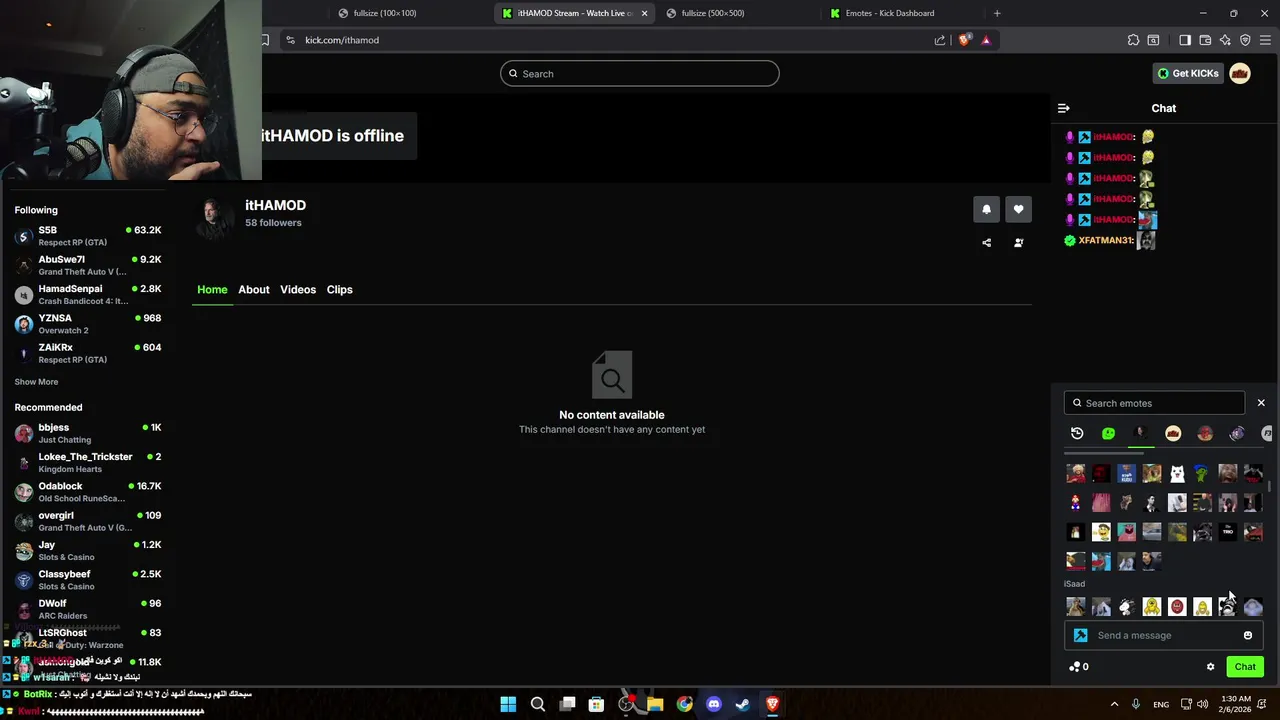Open Leo AI sparkle icon
This screenshot has width=1280, height=720.
pyautogui.click(x=1225, y=40)
